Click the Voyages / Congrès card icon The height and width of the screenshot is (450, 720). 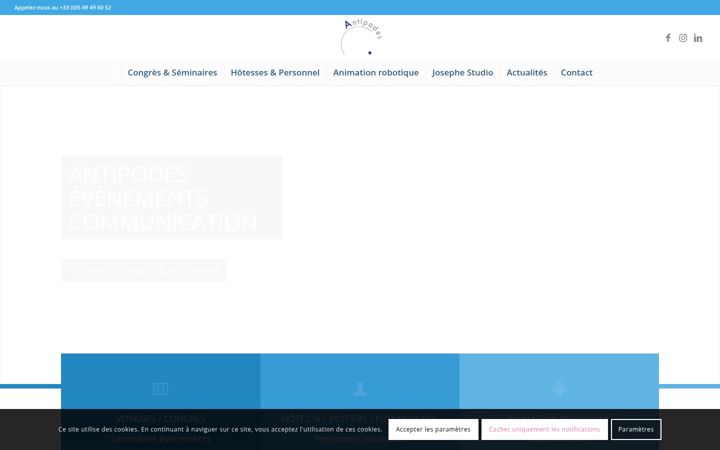coord(160,389)
